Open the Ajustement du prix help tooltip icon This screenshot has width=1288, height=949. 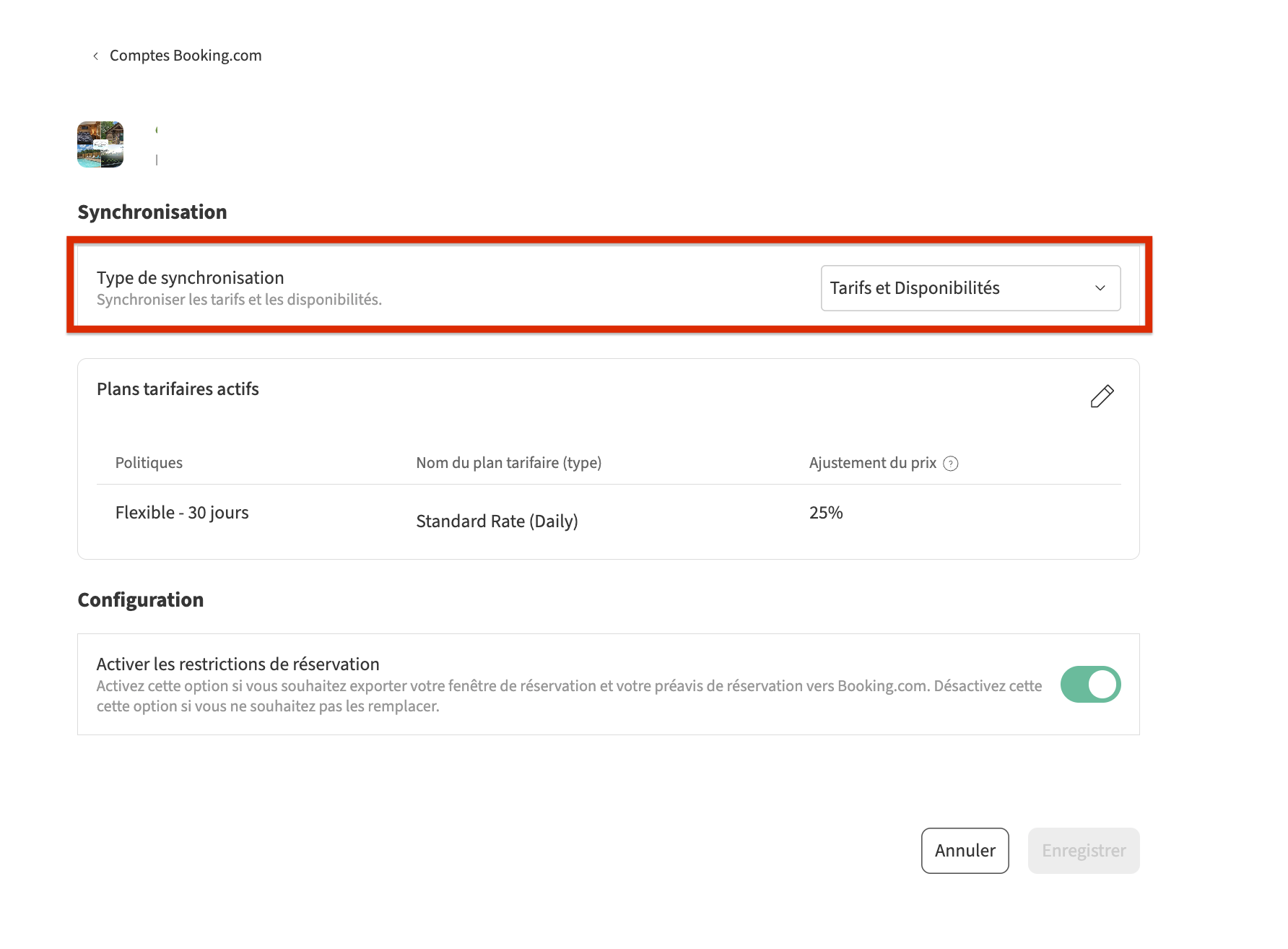(951, 464)
